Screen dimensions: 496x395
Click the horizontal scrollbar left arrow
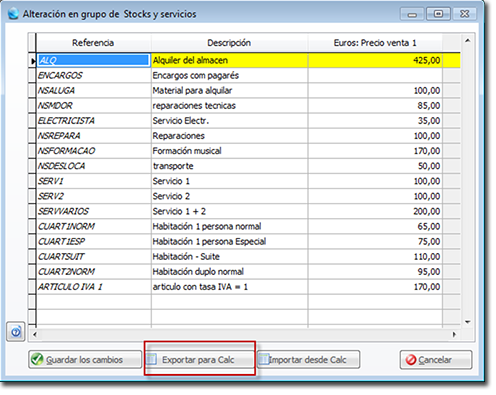35,334
